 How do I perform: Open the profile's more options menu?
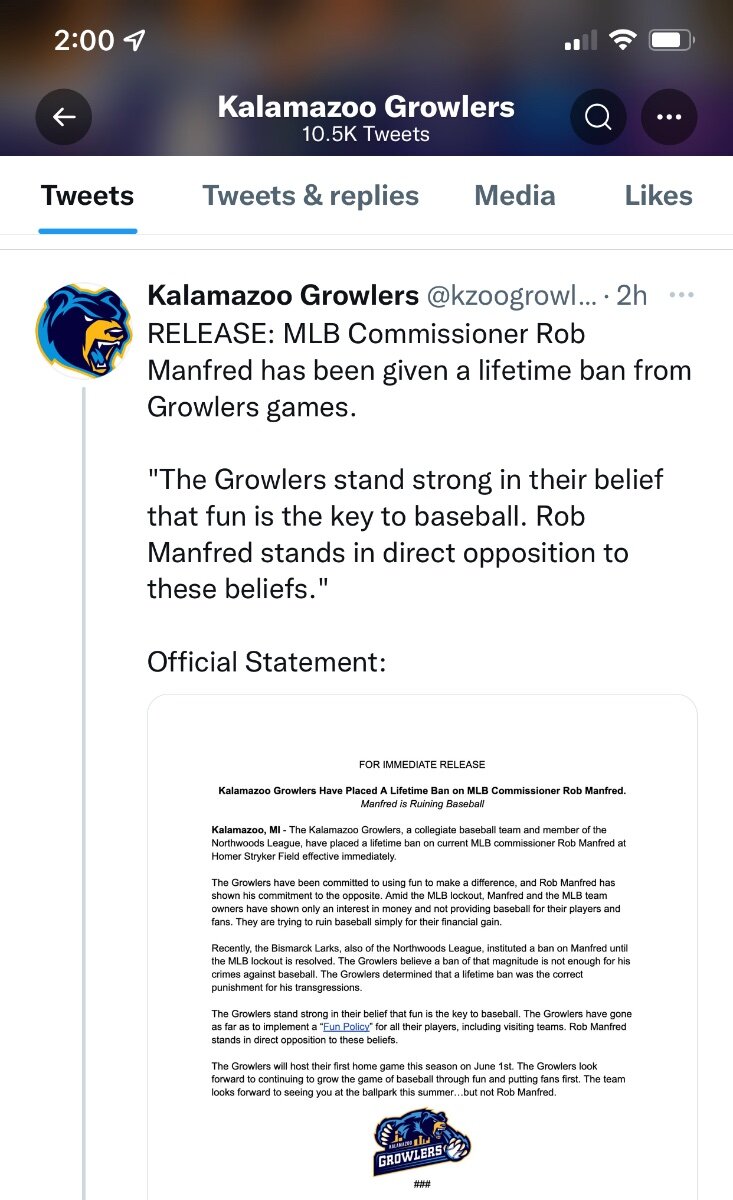coord(669,118)
